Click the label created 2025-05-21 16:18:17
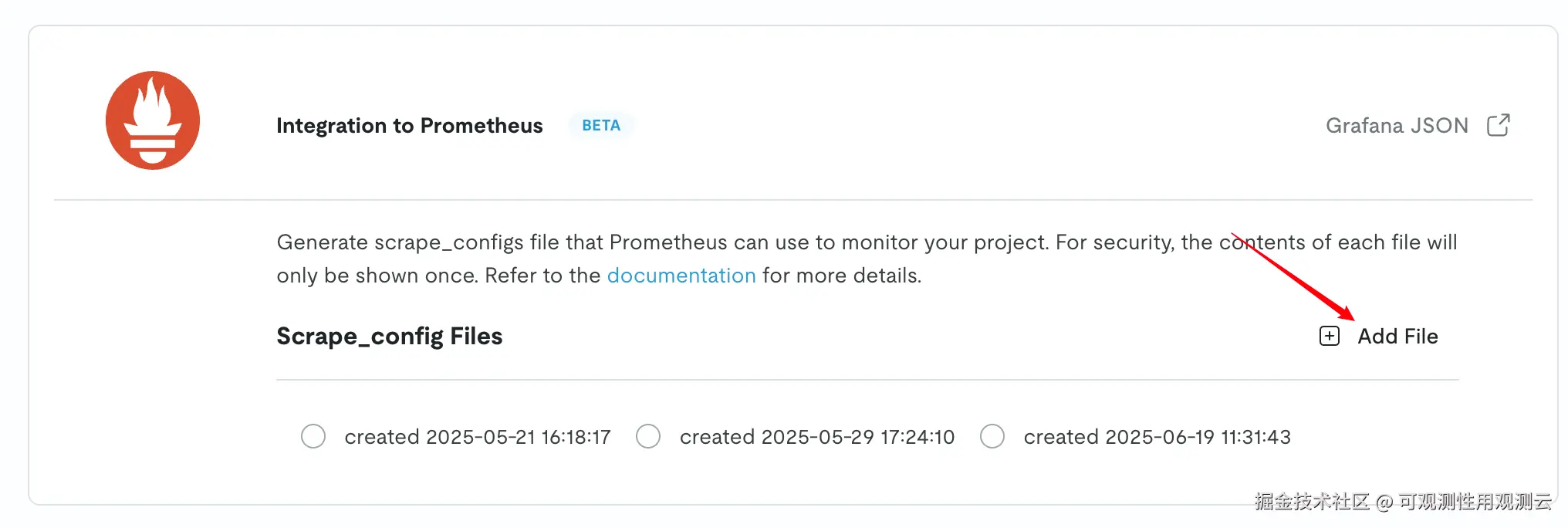The width and height of the screenshot is (1568, 528). click(x=478, y=437)
